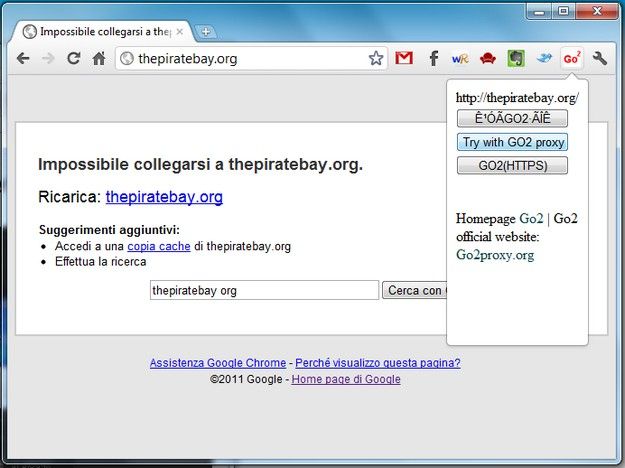This screenshot has width=625, height=468.
Task: Open 'Perché visualizzo questa pagina?' link
Action: [x=378, y=363]
